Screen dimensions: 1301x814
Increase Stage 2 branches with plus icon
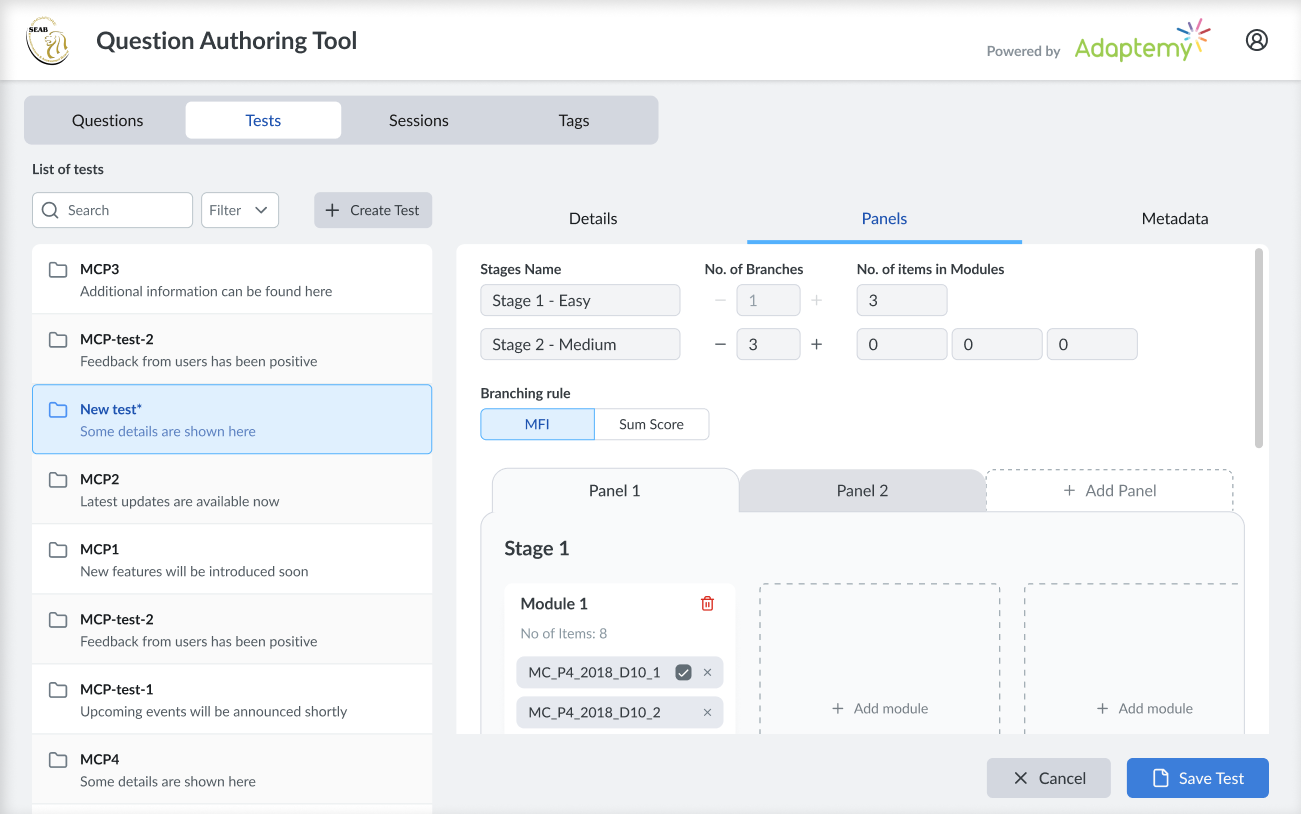click(x=816, y=344)
